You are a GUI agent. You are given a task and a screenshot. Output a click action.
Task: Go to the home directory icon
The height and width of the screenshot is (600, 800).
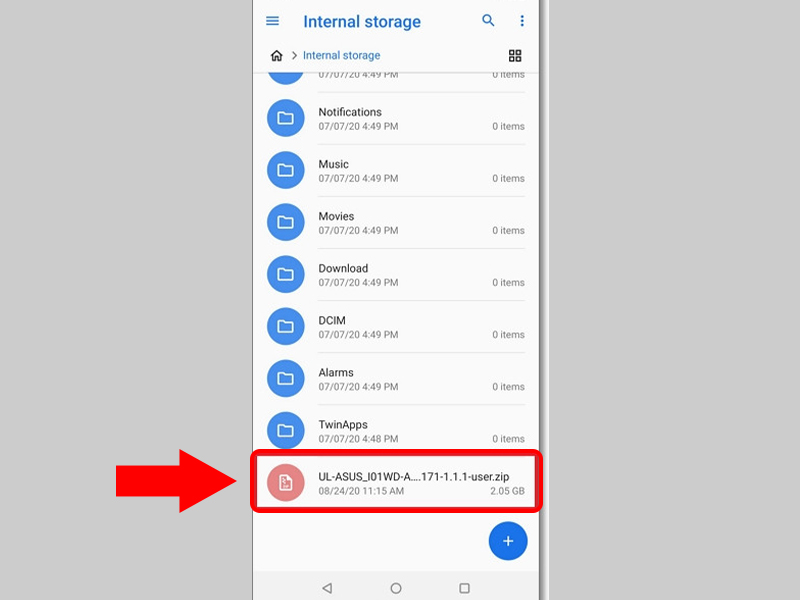277,55
